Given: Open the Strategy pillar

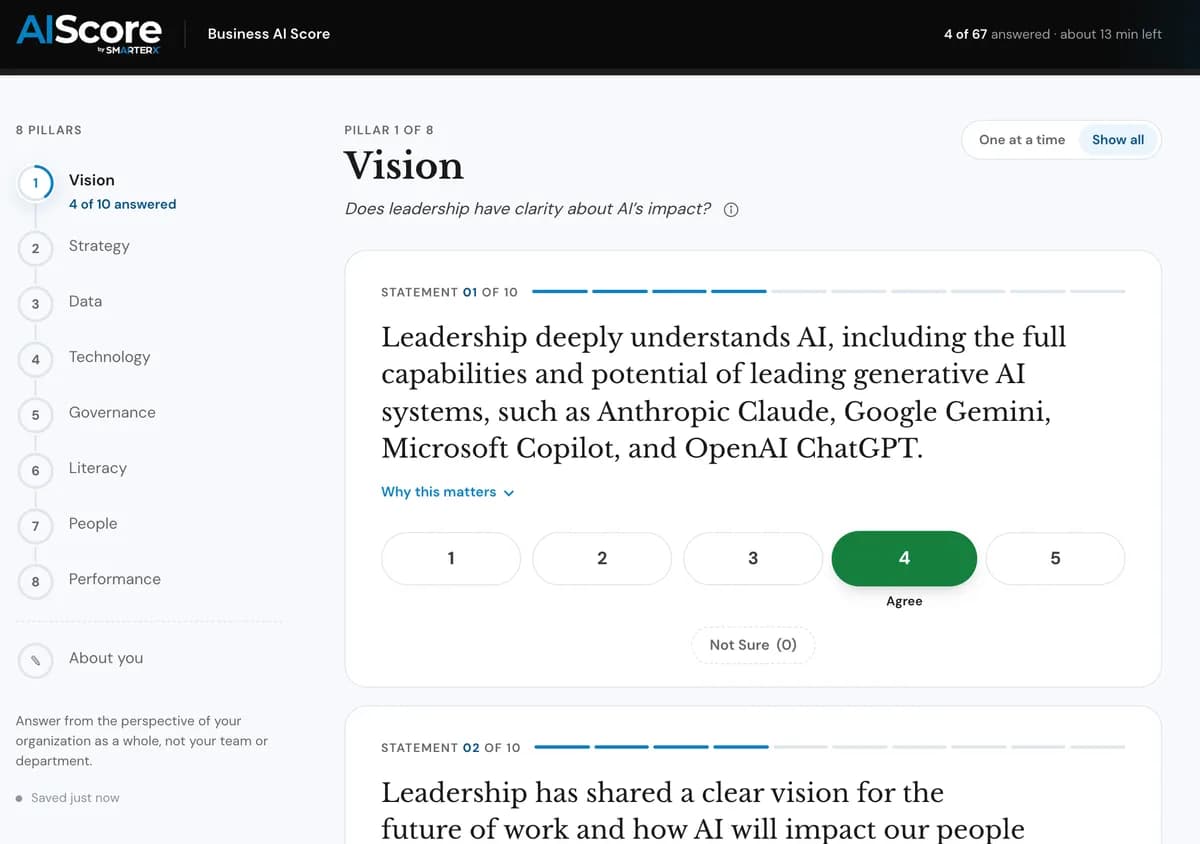Looking at the screenshot, I should click(x=99, y=246).
